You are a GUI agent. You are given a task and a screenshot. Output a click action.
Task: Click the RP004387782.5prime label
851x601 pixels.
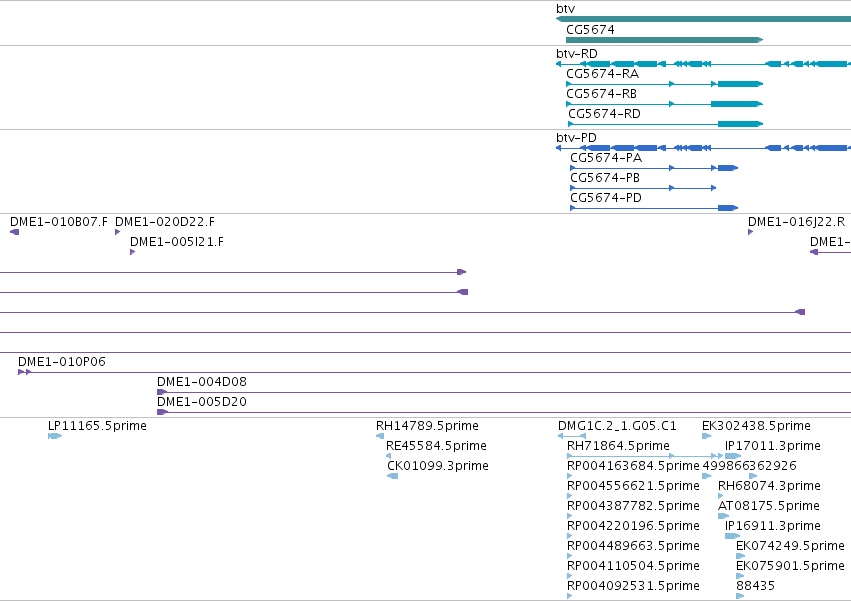[633, 507]
